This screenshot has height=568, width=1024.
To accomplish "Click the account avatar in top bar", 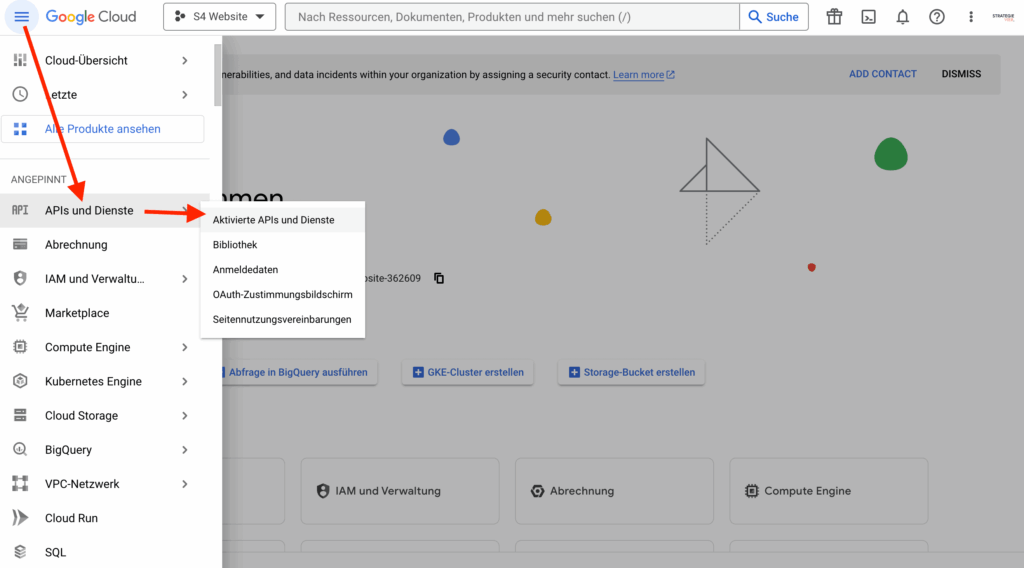I will [x=1003, y=17].
